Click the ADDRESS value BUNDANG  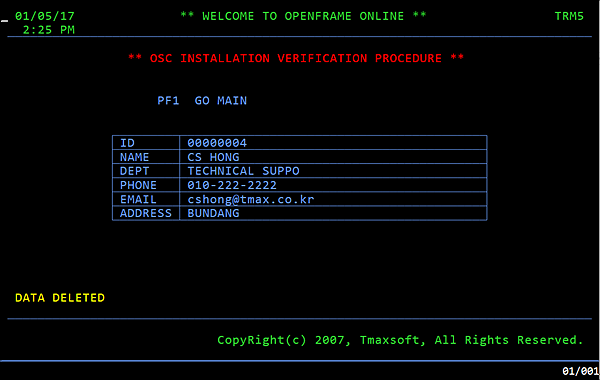213,213
